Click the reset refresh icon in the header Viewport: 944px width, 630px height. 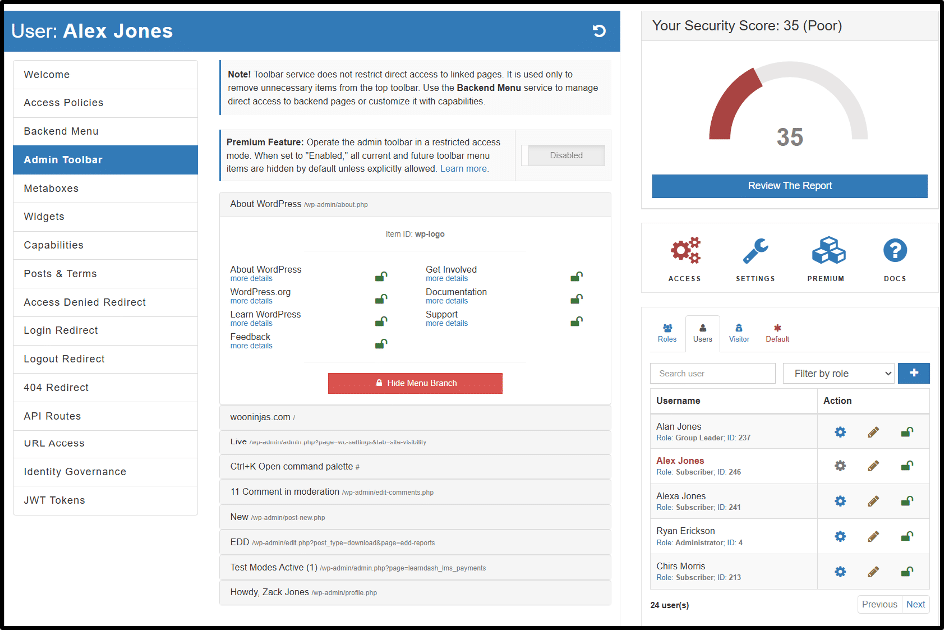(x=598, y=31)
